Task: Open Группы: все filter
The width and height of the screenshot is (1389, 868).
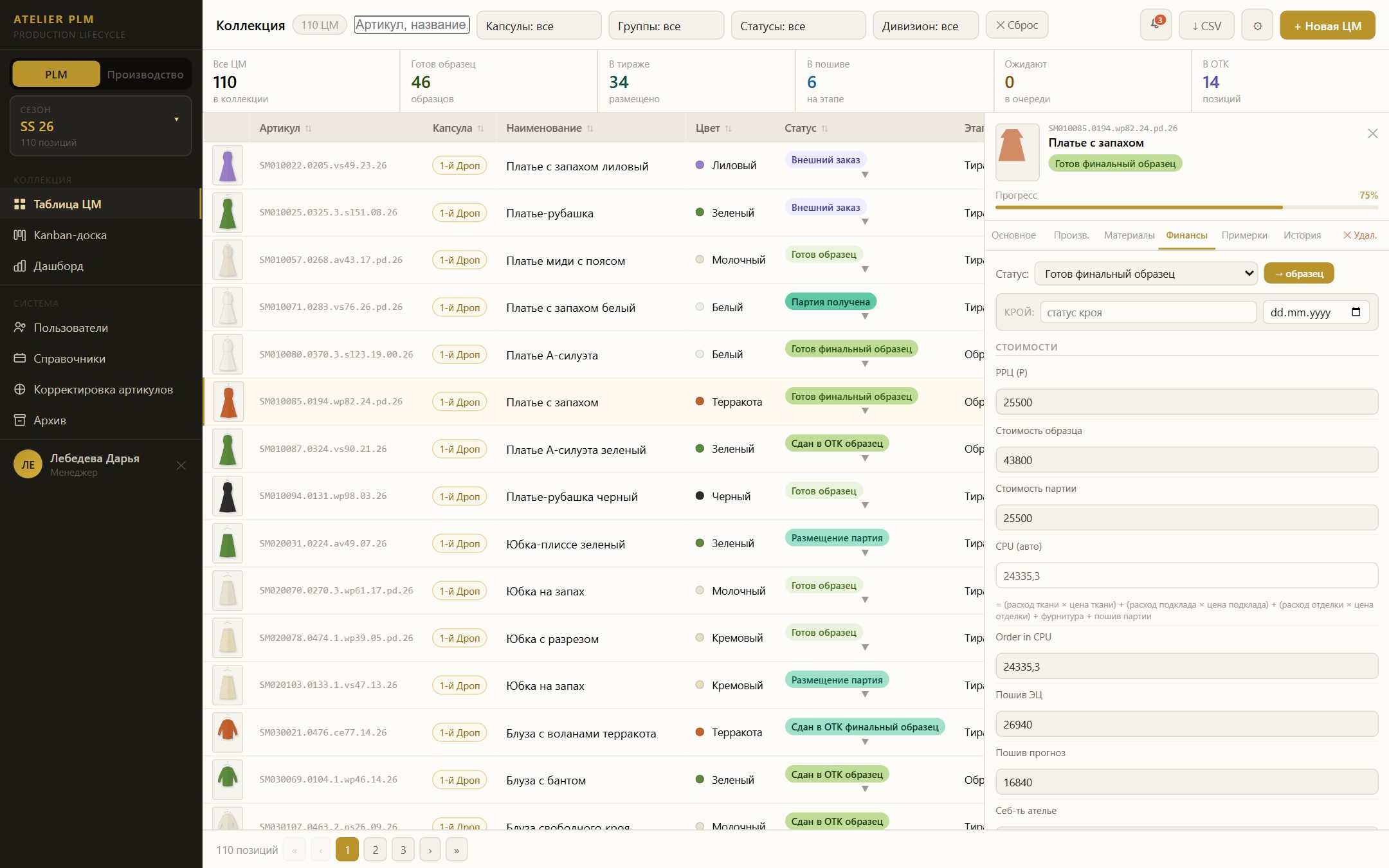Action: click(x=666, y=26)
